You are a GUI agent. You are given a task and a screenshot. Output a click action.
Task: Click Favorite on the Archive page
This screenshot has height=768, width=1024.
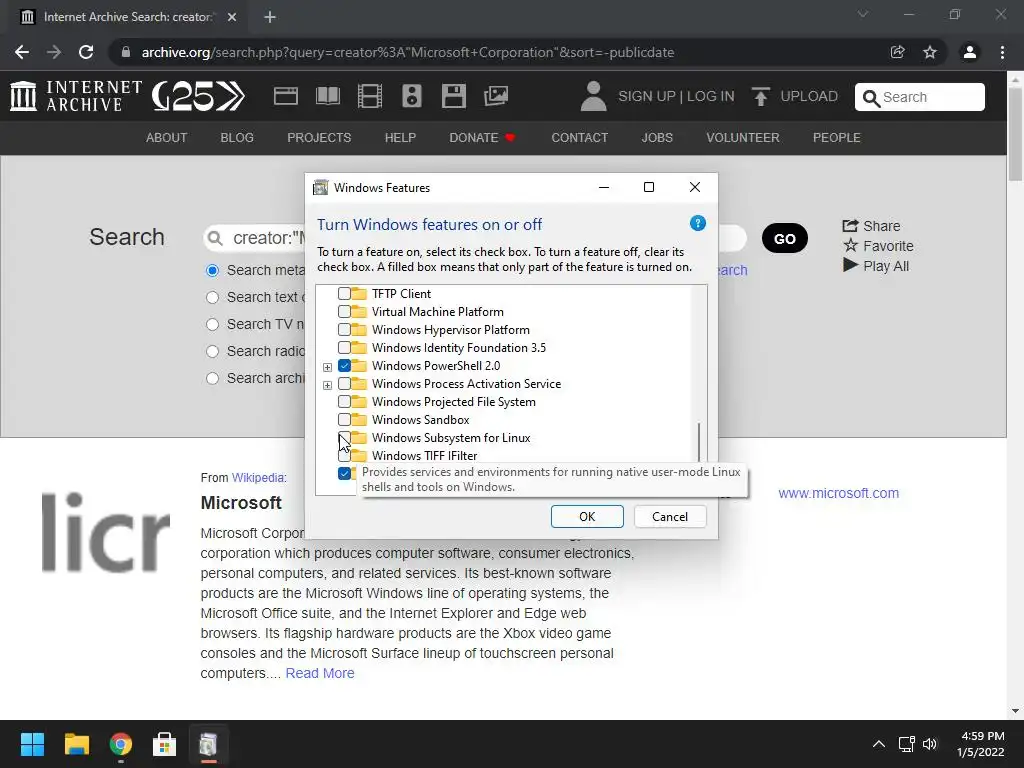(878, 246)
